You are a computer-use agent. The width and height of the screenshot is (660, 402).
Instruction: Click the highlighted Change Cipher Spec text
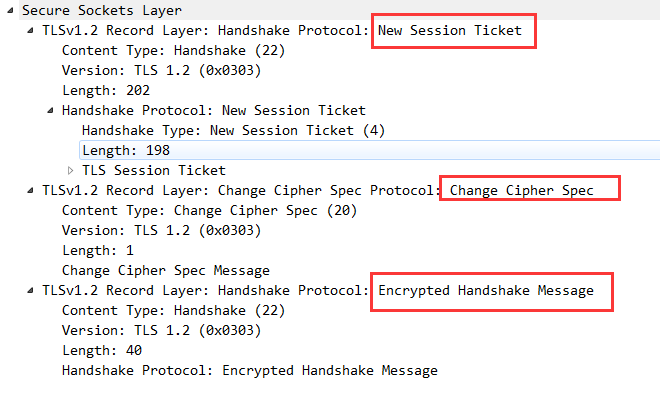coord(522,191)
